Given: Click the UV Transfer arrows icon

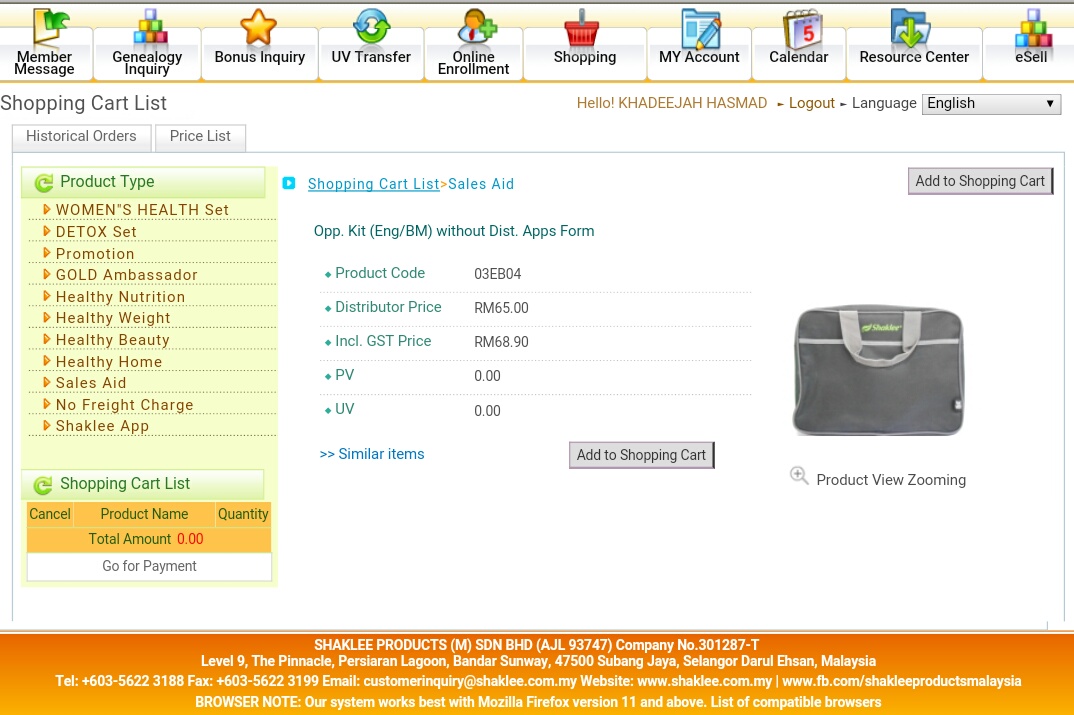Looking at the screenshot, I should pos(371,27).
